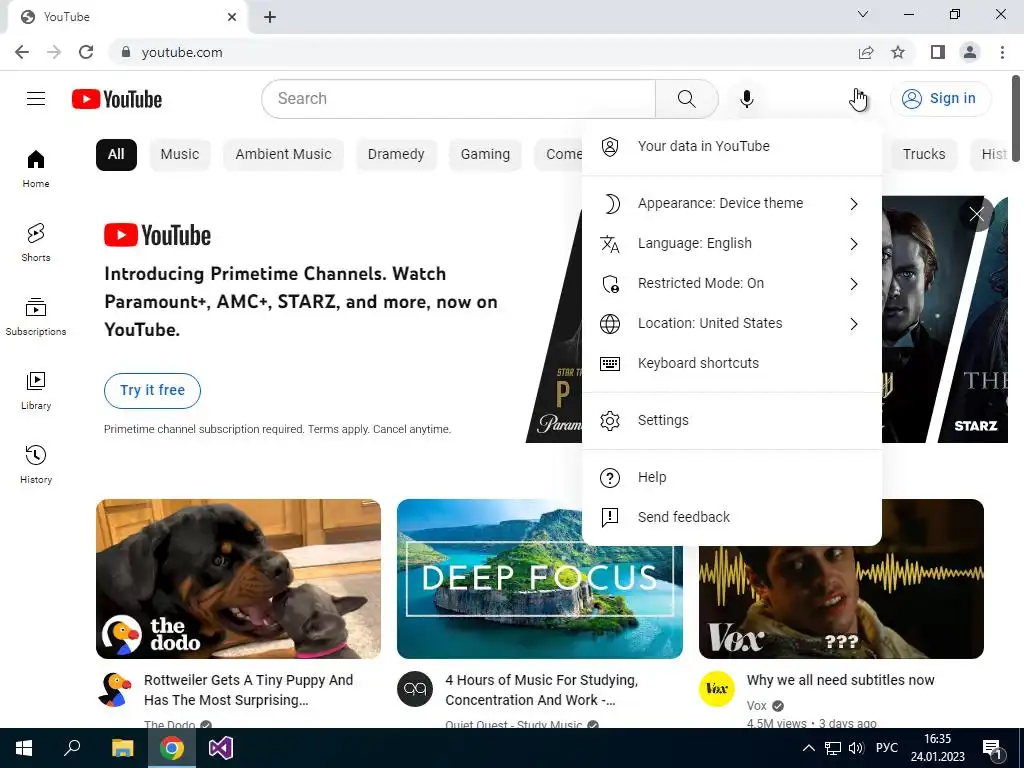Reload the page with refresh icon

[86, 52]
